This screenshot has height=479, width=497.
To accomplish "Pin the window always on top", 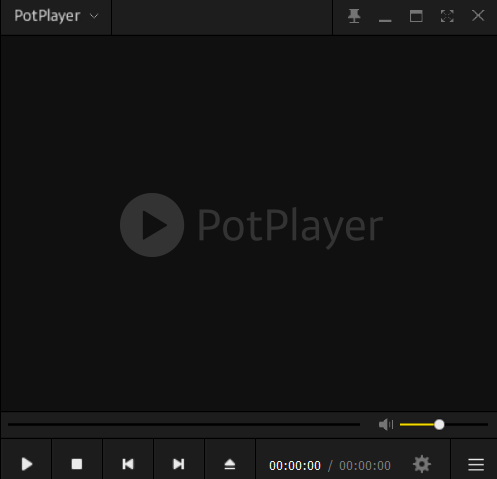I will (x=354, y=16).
